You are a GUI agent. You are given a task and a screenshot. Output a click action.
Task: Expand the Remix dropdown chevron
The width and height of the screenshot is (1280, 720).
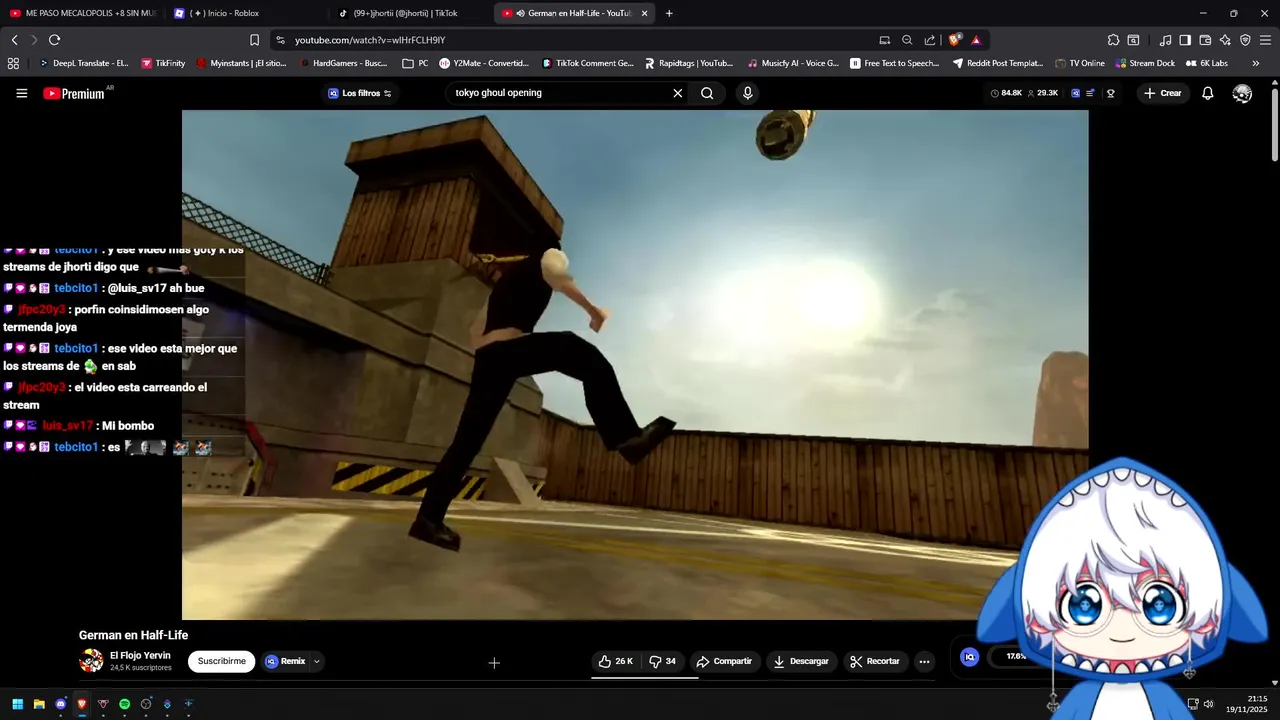pos(316,661)
